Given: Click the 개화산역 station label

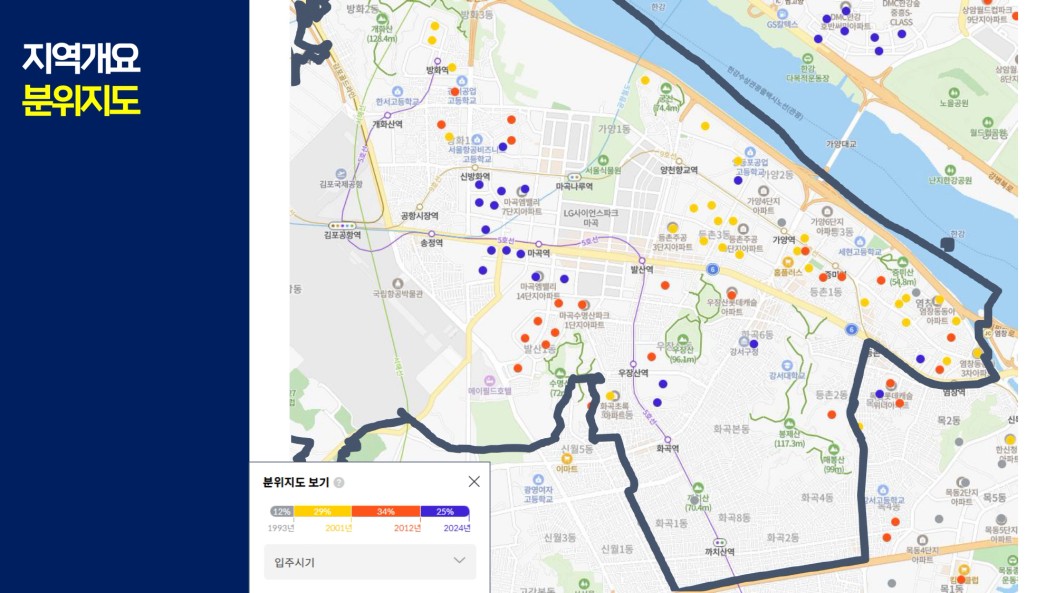Looking at the screenshot, I should click(388, 125).
